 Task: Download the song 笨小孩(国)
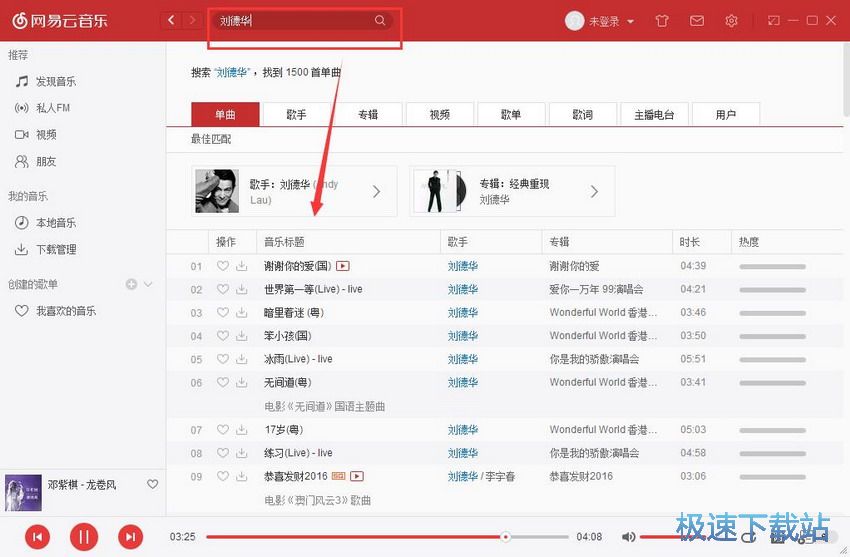242,336
